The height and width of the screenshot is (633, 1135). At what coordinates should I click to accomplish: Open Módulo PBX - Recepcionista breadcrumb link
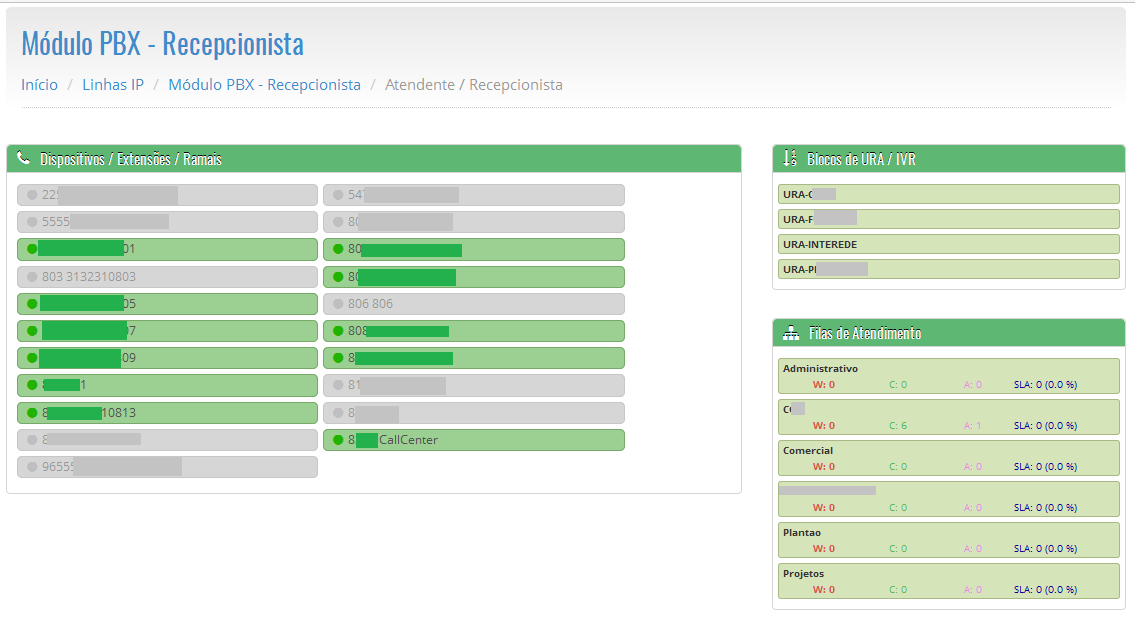click(x=264, y=85)
